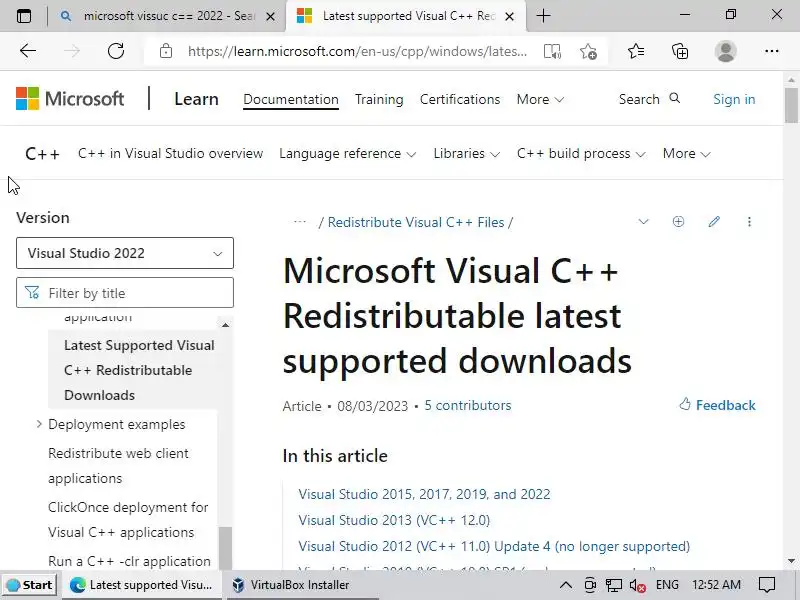Open ClickOnce deployment for Visual C++ applications
Viewport: 800px width, 600px height.
[128, 519]
